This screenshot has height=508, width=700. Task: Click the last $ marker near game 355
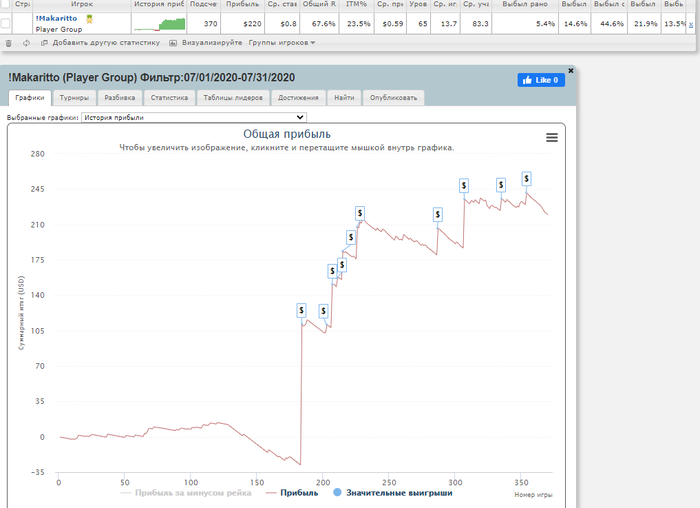click(x=527, y=179)
